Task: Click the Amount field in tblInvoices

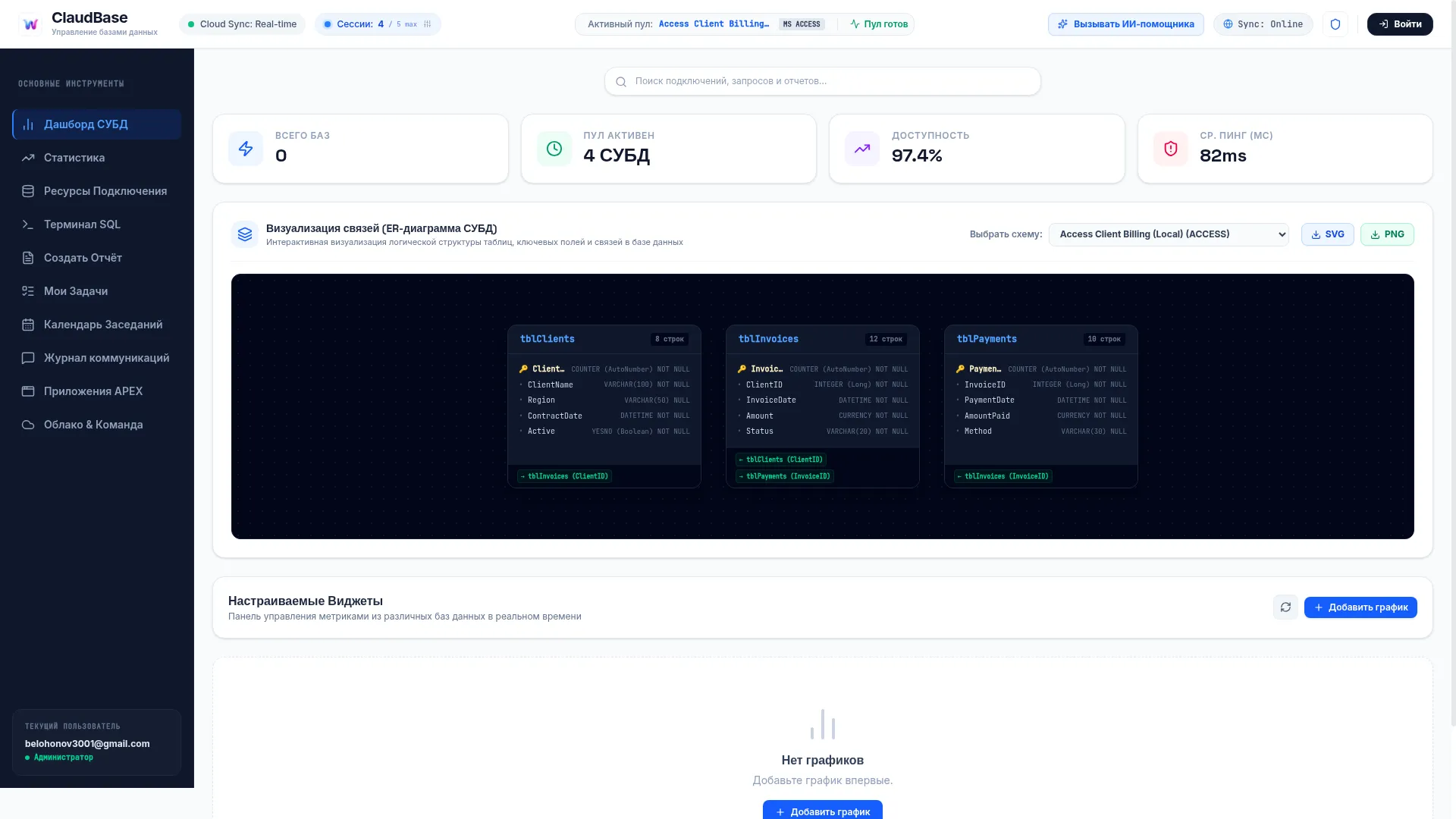Action: click(823, 416)
